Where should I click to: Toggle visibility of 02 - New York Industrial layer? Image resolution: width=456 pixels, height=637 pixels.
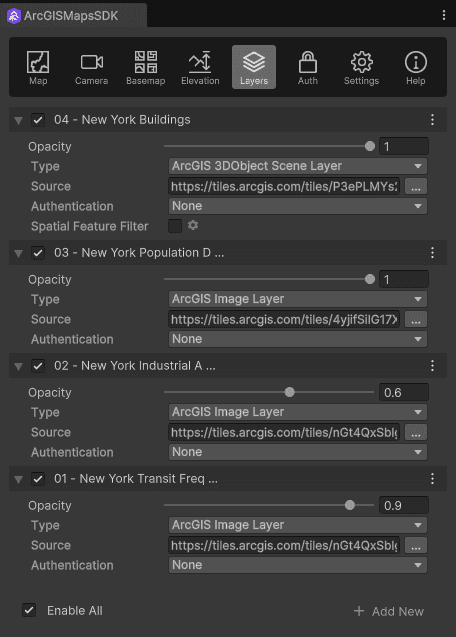point(38,366)
